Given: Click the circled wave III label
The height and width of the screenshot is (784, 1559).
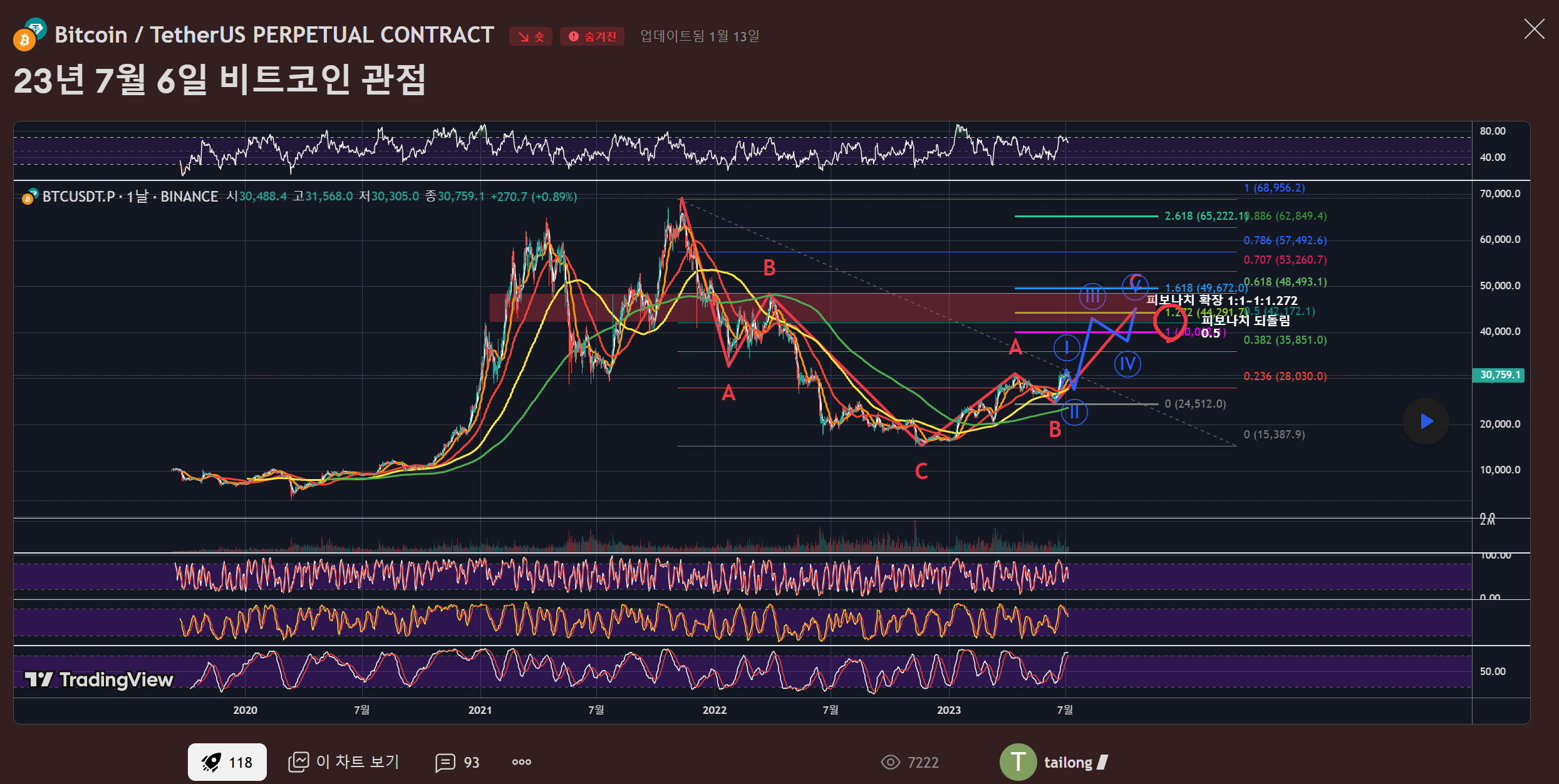Looking at the screenshot, I should pos(1092,296).
